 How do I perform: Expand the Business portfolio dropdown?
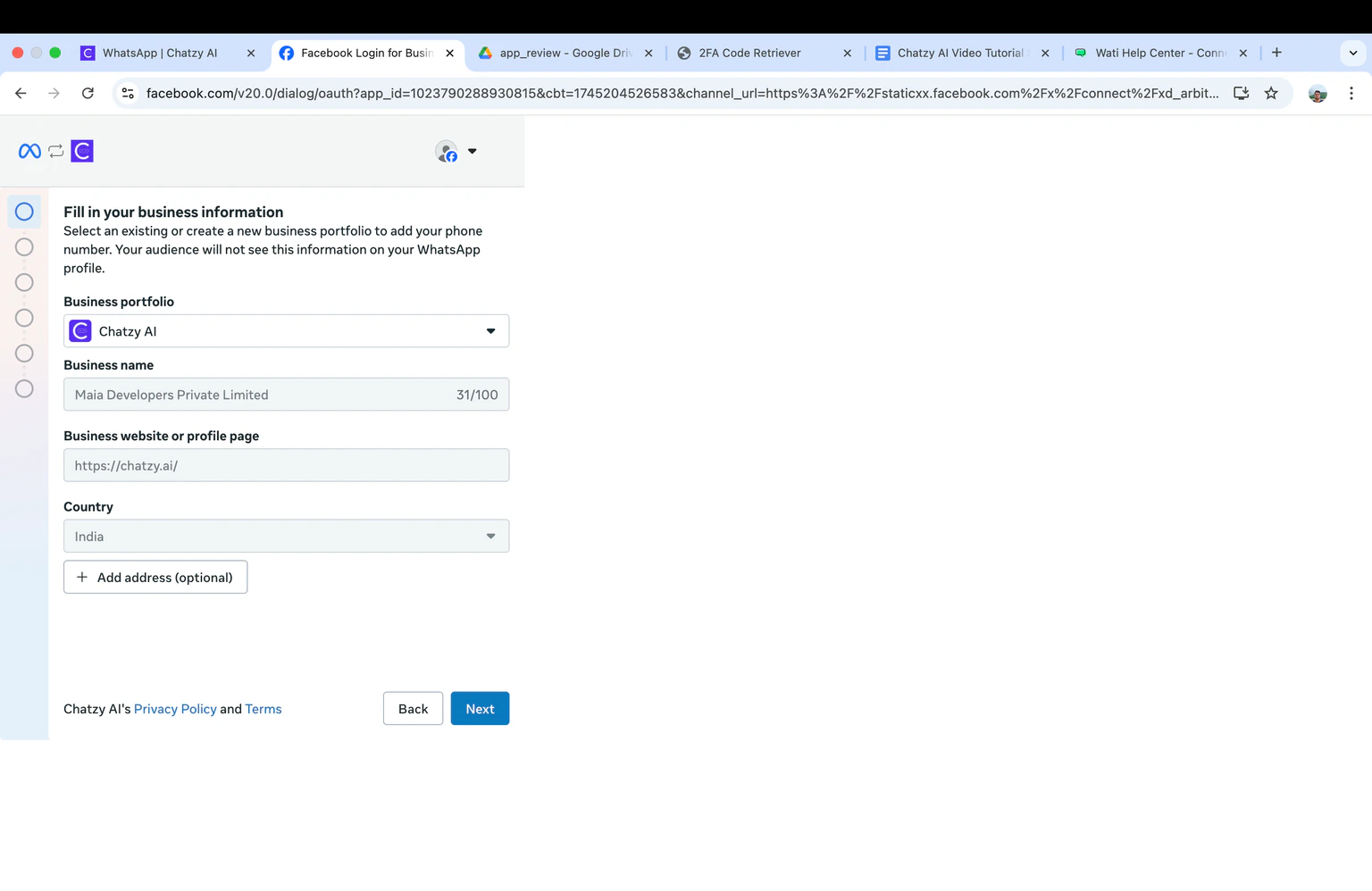click(x=286, y=331)
